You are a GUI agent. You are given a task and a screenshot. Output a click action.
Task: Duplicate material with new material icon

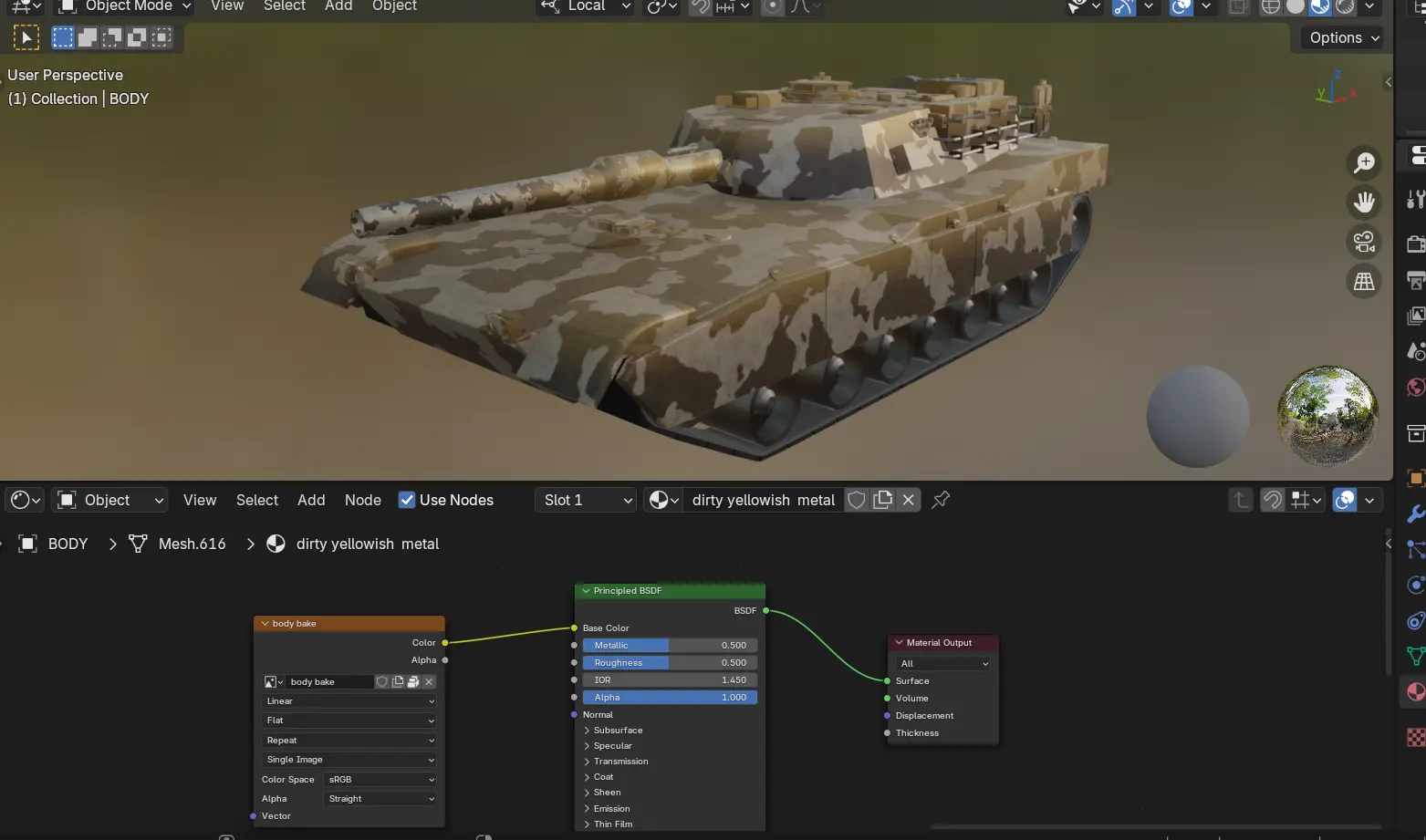coord(882,500)
